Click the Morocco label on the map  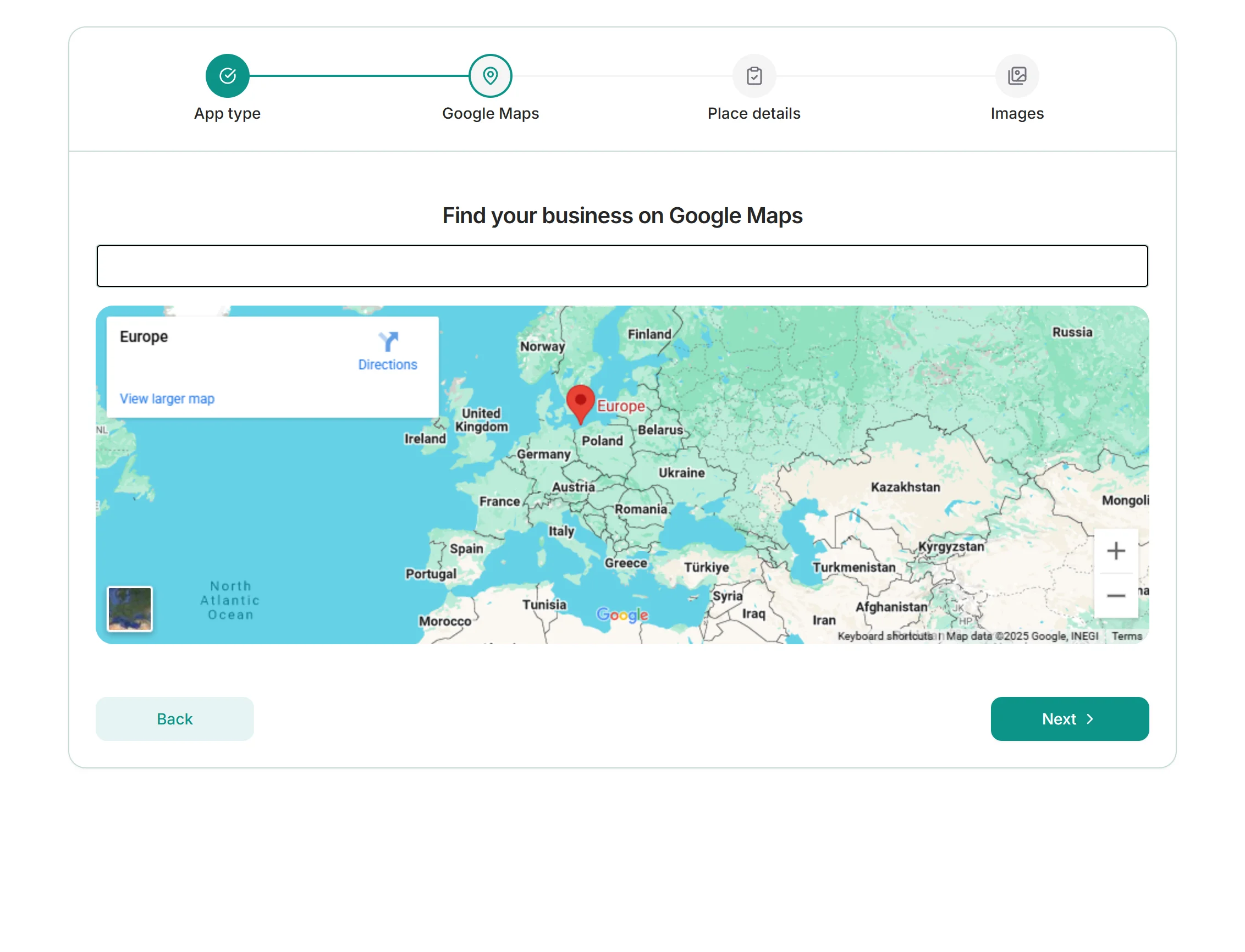(x=445, y=621)
